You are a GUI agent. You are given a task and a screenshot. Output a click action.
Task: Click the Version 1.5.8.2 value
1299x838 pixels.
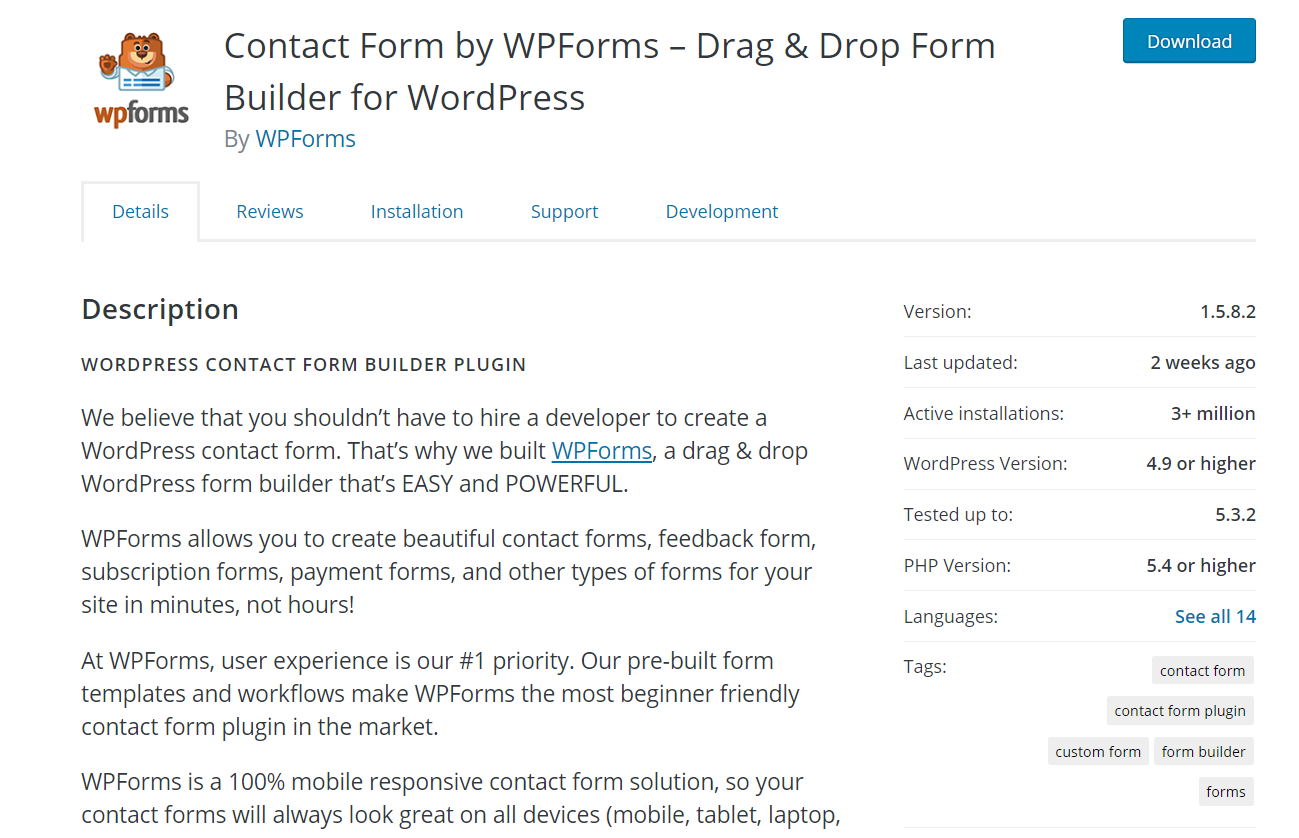tap(1228, 311)
